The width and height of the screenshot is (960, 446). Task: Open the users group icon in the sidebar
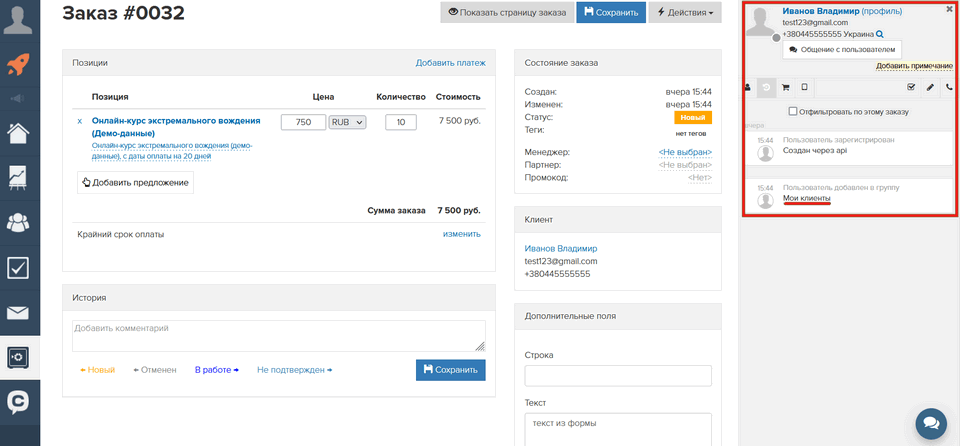[19, 222]
